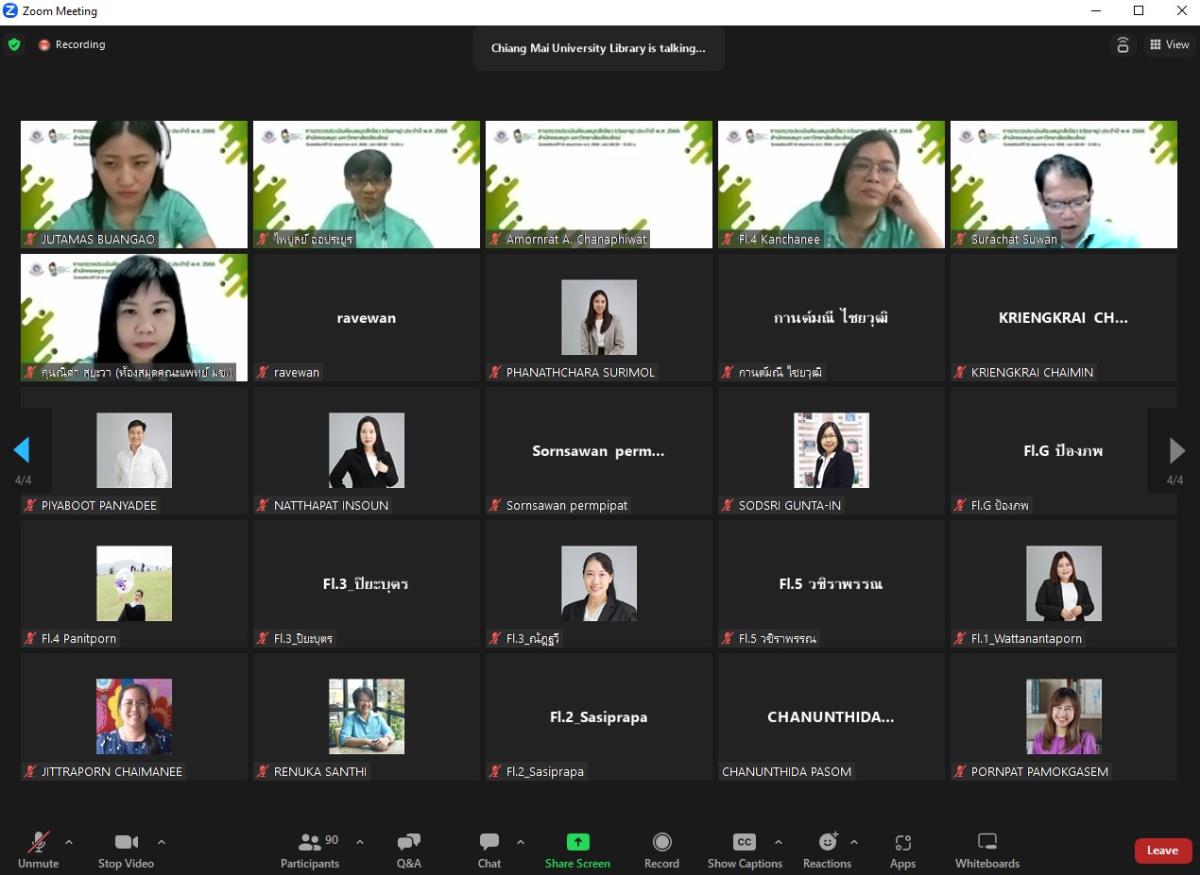Select JUTAMAS BUANGAO's video tile
This screenshot has width=1200, height=875.
[134, 184]
